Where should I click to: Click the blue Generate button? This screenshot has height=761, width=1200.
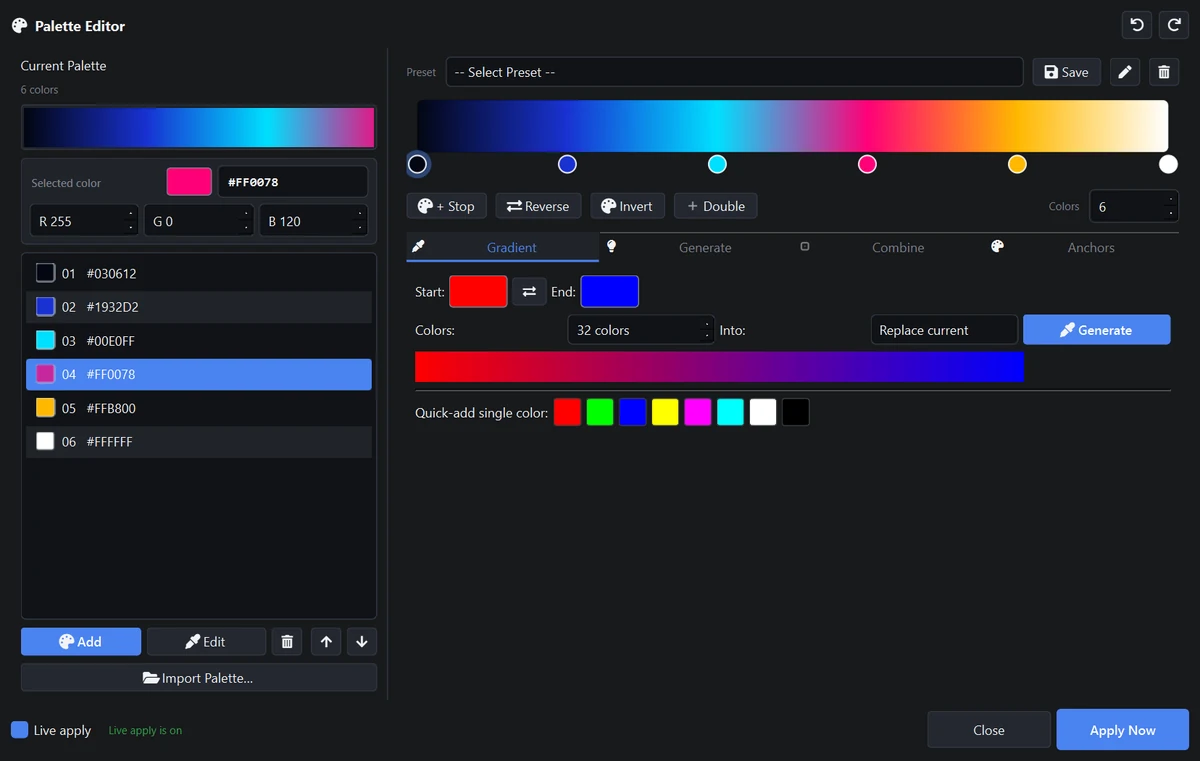(1096, 330)
